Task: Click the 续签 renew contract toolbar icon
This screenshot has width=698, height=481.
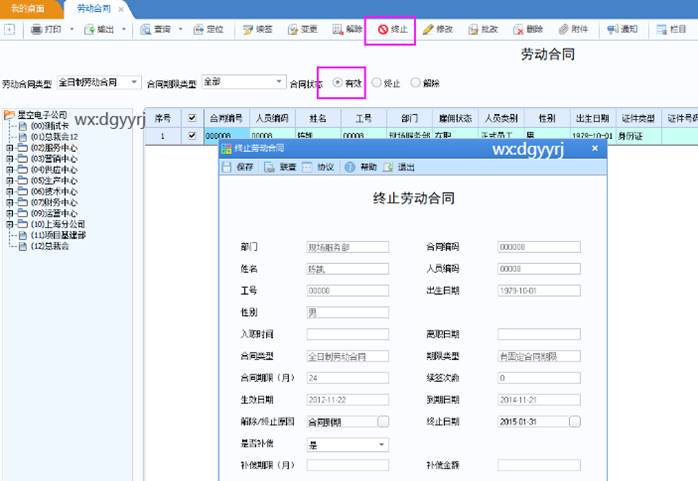Action: pyautogui.click(x=258, y=30)
